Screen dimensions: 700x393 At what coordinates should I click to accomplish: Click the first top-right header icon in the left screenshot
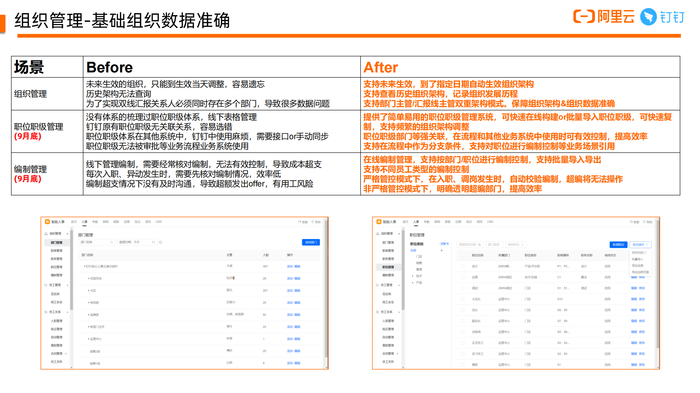click(x=301, y=222)
